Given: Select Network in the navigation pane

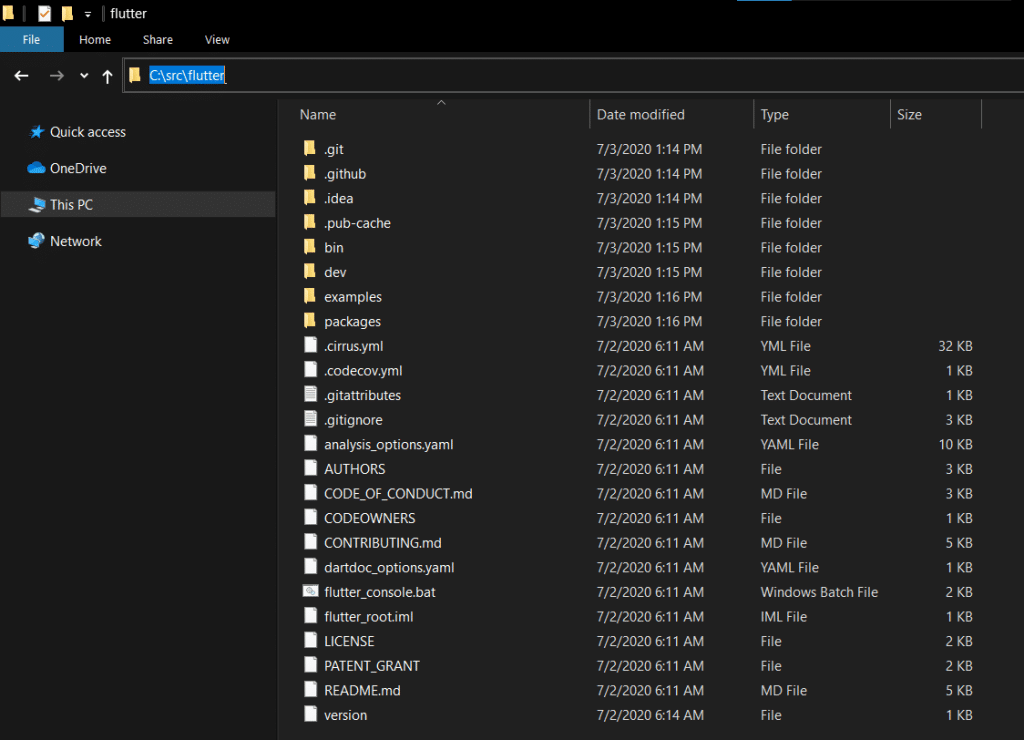Looking at the screenshot, I should click(x=64, y=242).
